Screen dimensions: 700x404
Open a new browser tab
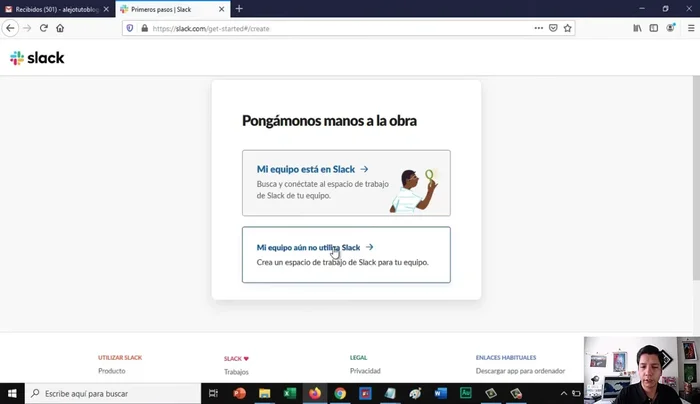(x=239, y=8)
